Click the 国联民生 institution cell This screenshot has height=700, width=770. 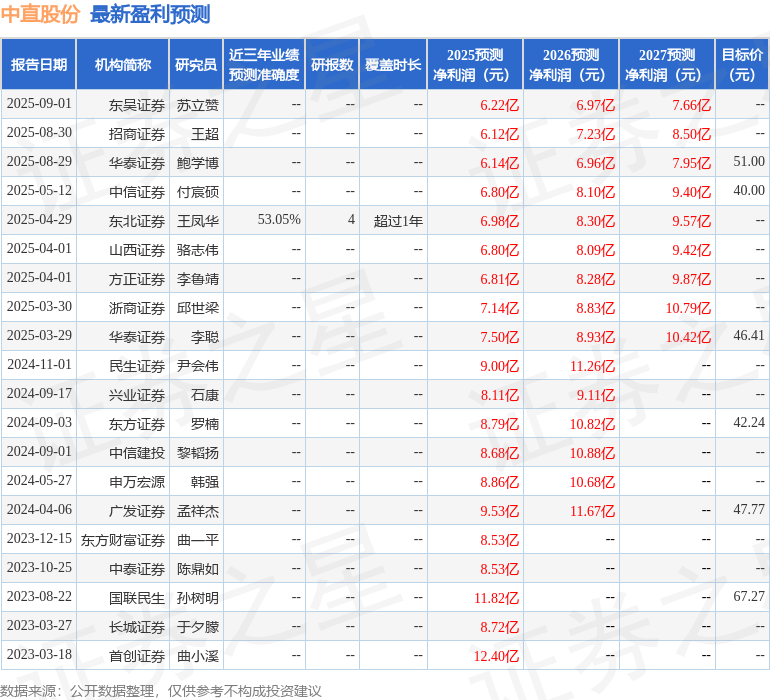pyautogui.click(x=137, y=598)
